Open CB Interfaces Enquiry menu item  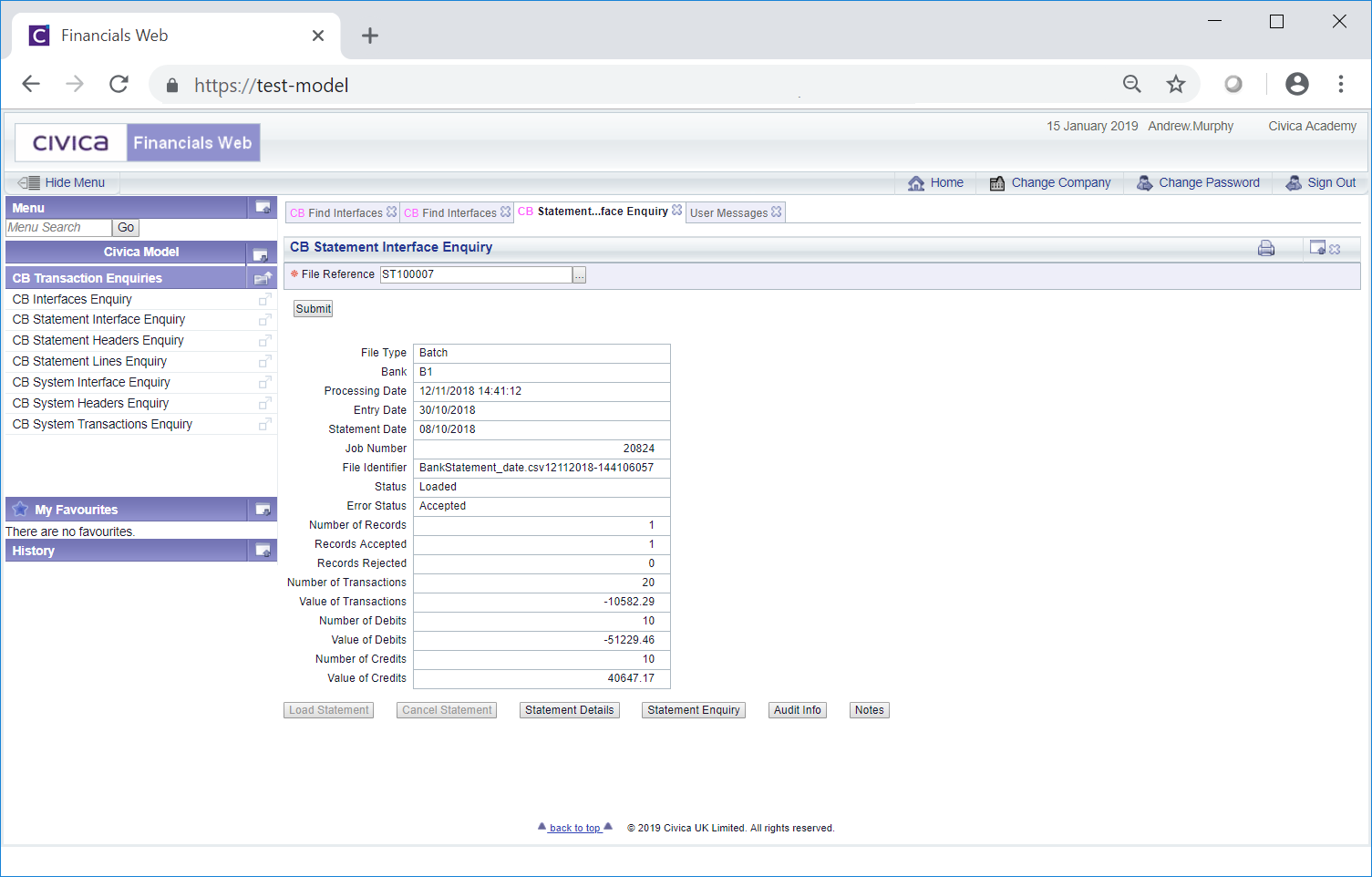tap(72, 299)
